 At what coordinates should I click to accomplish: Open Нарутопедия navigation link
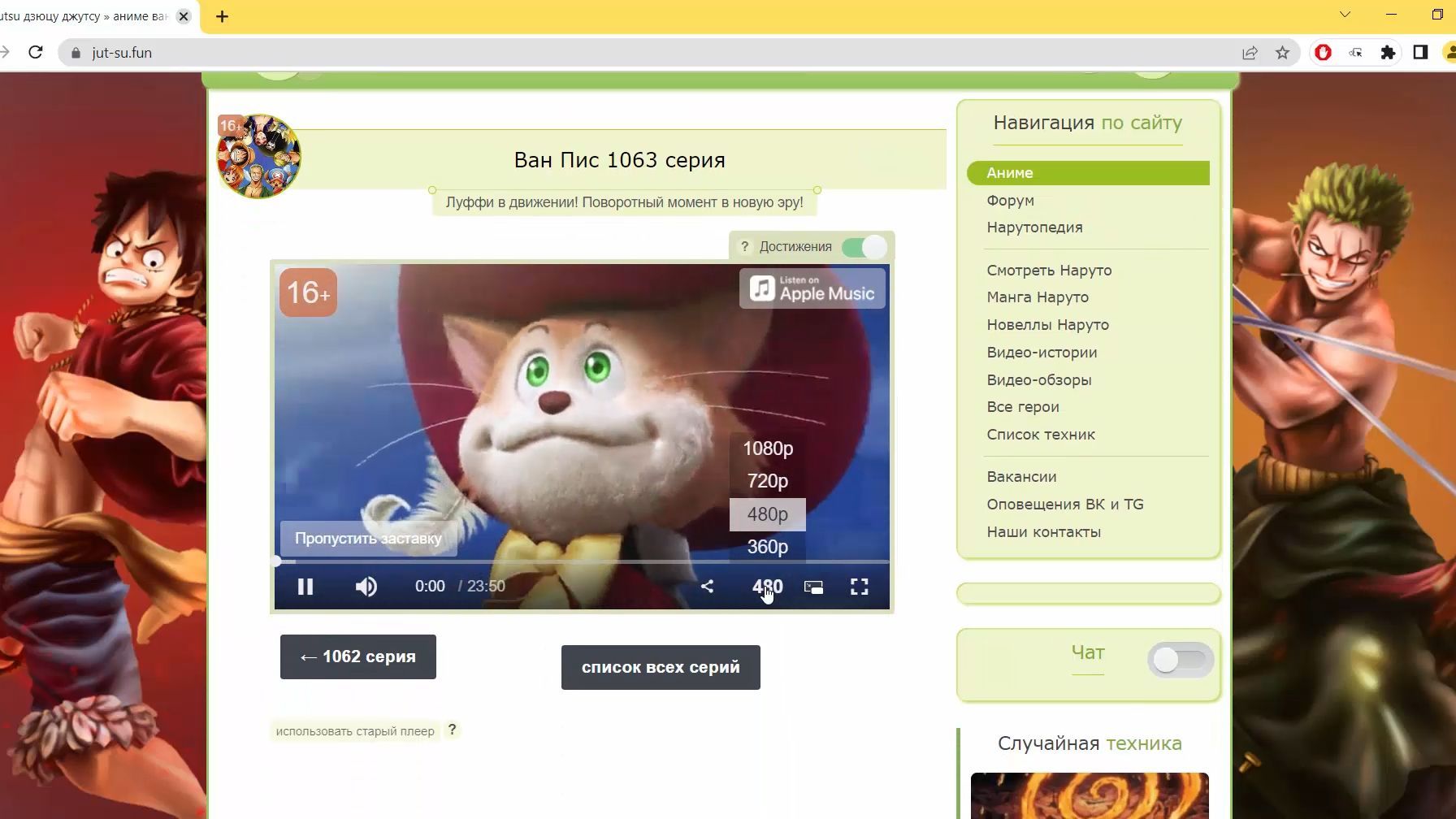(x=1034, y=227)
